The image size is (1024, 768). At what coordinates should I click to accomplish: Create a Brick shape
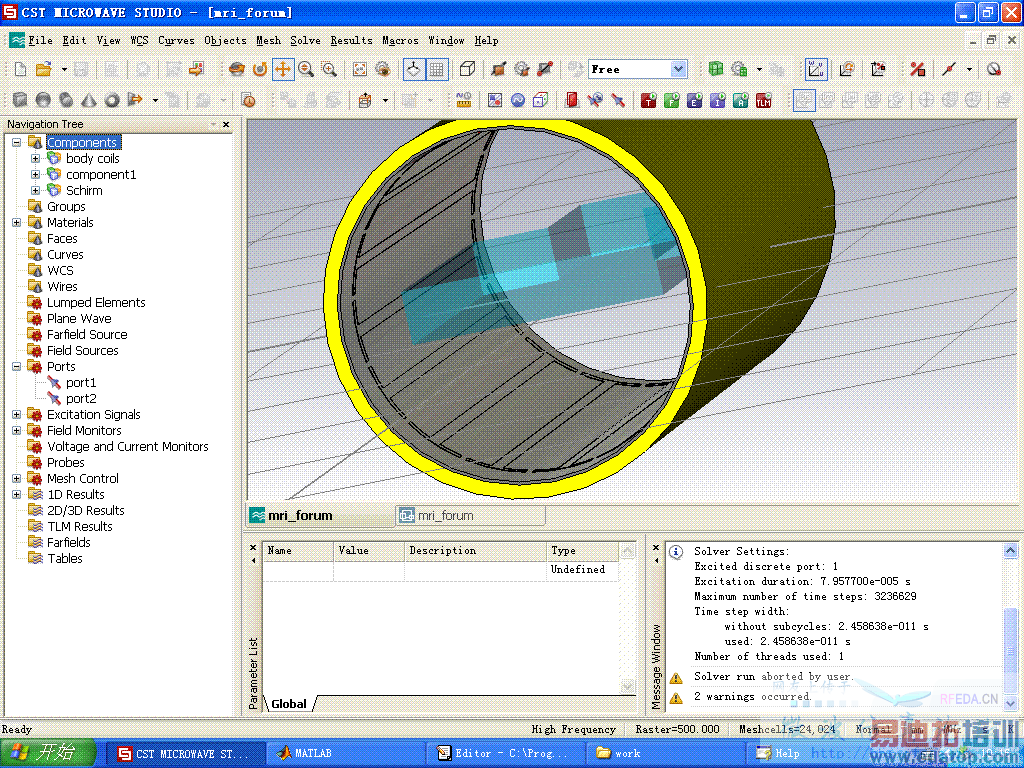pos(20,100)
